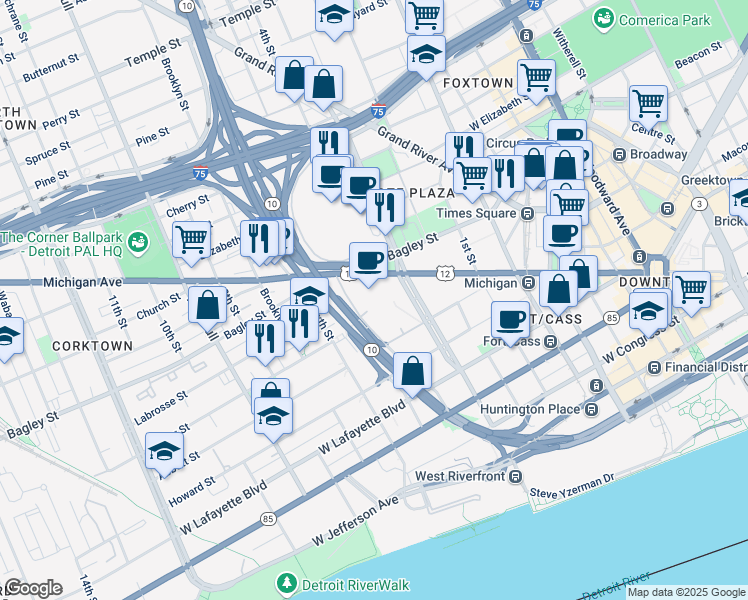This screenshot has height=600, width=748.
Task: Select the shopping cart marker below Grand River Ave
Action: coord(472,178)
